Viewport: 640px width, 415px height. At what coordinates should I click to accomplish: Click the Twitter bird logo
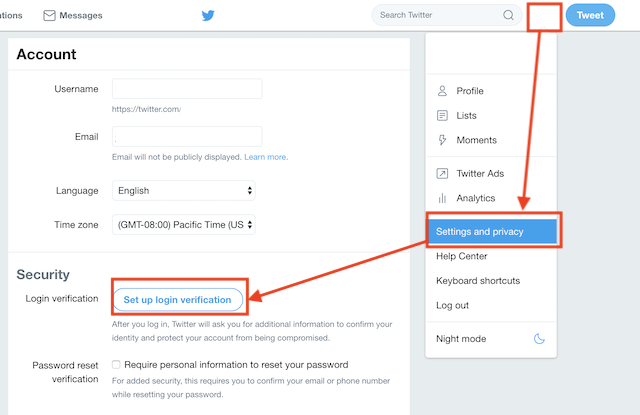pyautogui.click(x=208, y=15)
